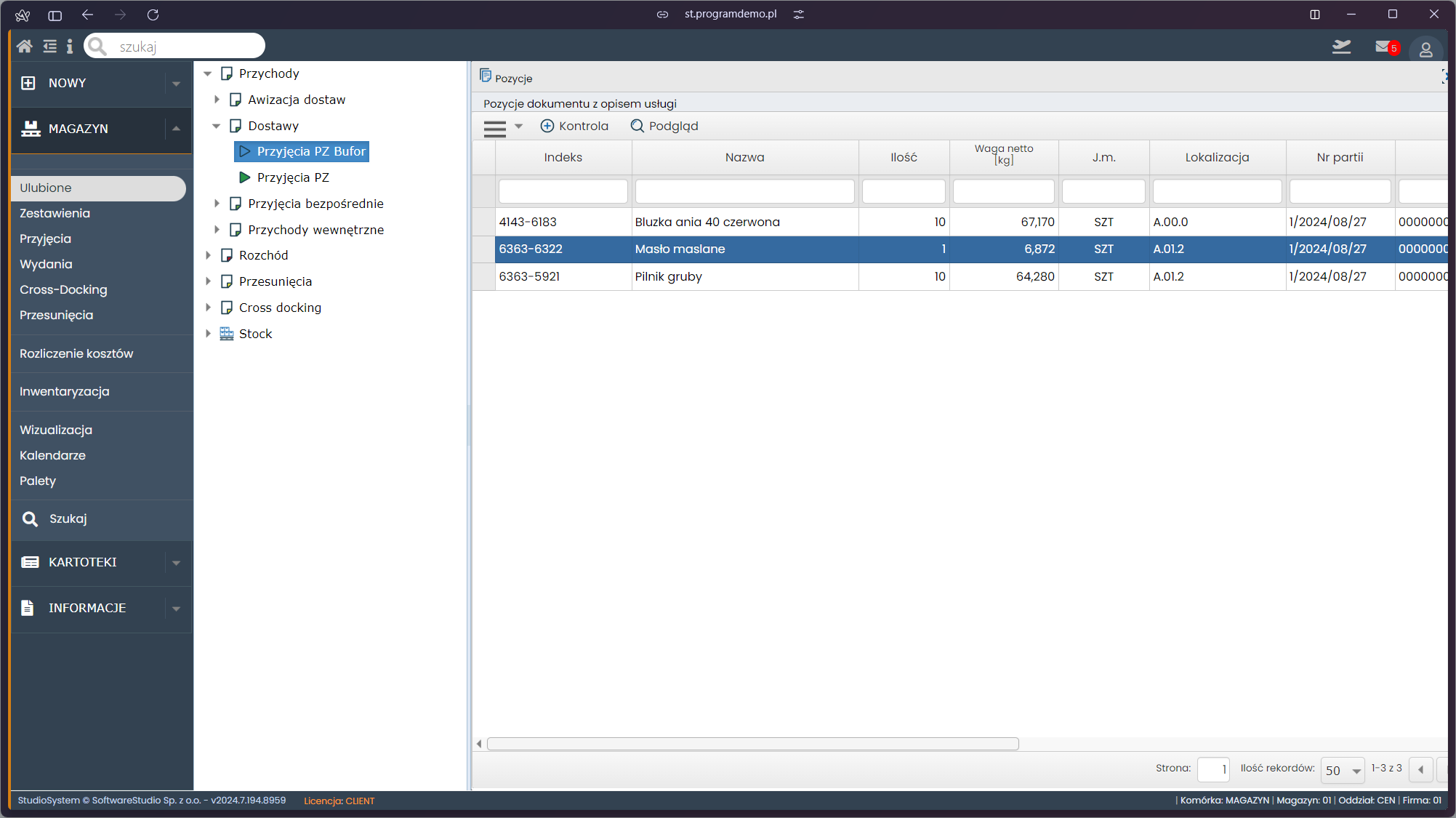Image resolution: width=1456 pixels, height=818 pixels.
Task: Expand the KARTOTEKI sidebar section
Action: (176, 563)
